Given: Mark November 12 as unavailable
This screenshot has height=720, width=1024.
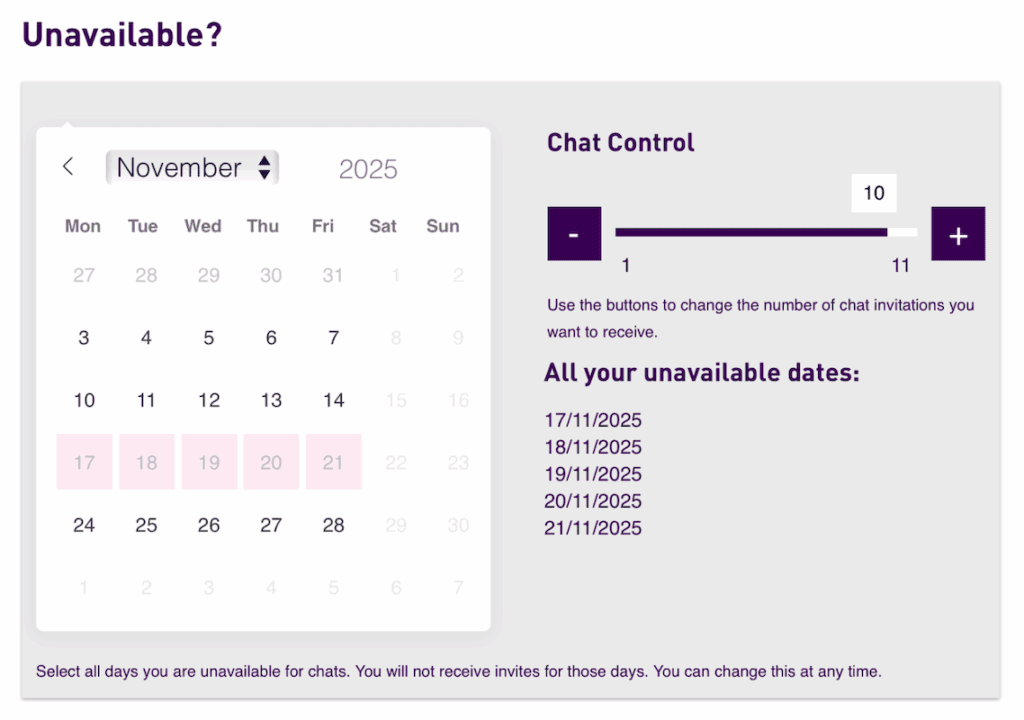Looking at the screenshot, I should point(209,400).
